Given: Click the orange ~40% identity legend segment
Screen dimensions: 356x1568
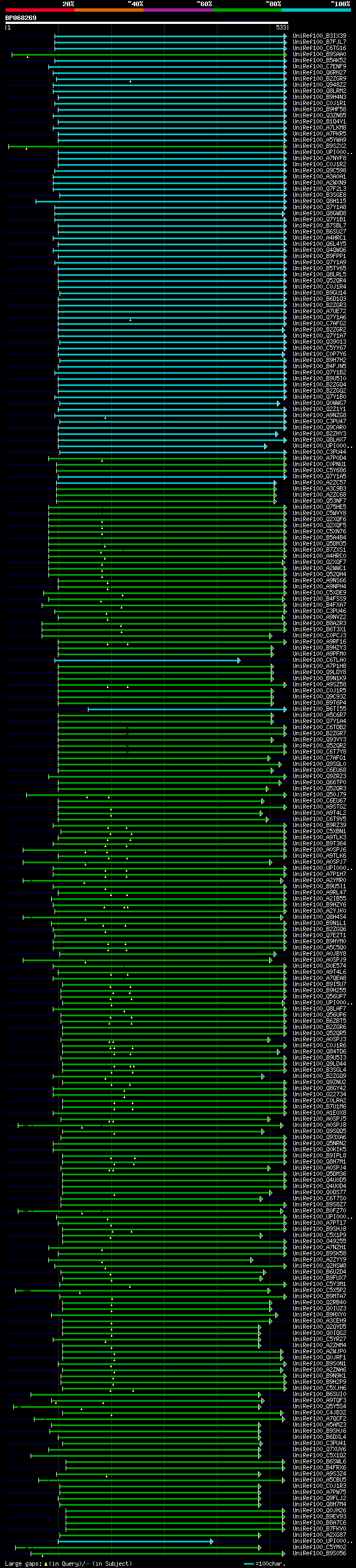Looking at the screenshot, I should point(109,10).
